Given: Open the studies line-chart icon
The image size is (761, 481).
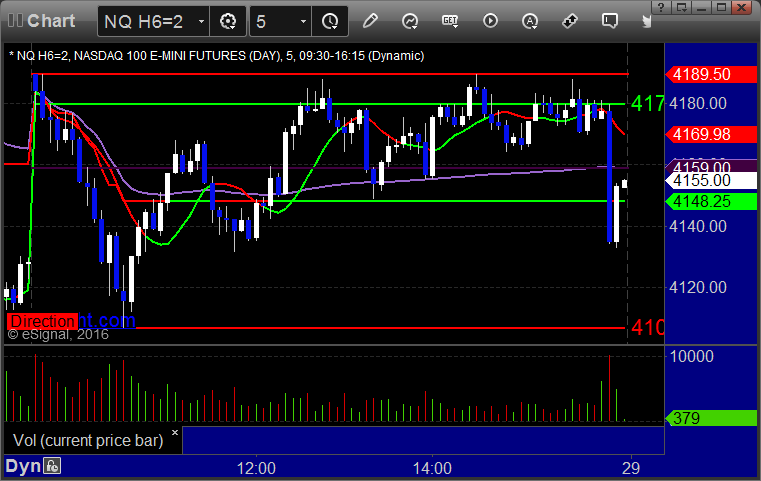Looking at the screenshot, I should pyautogui.click(x=410, y=21).
